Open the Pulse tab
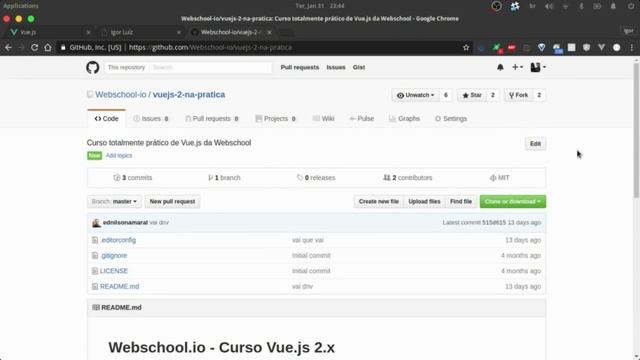 coord(362,119)
